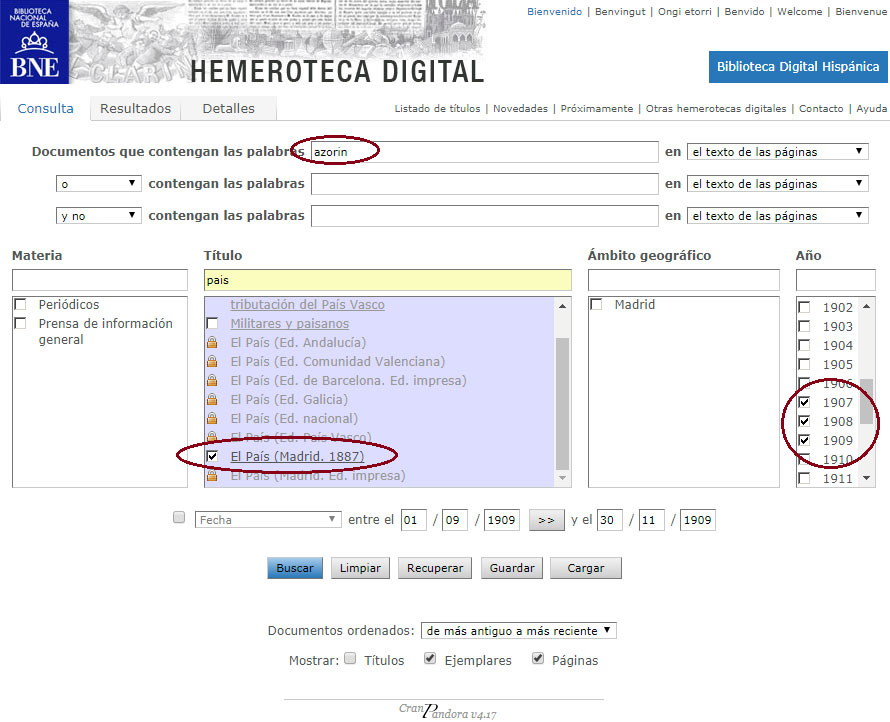
Task: Check the year 1905 checkbox
Action: (804, 364)
